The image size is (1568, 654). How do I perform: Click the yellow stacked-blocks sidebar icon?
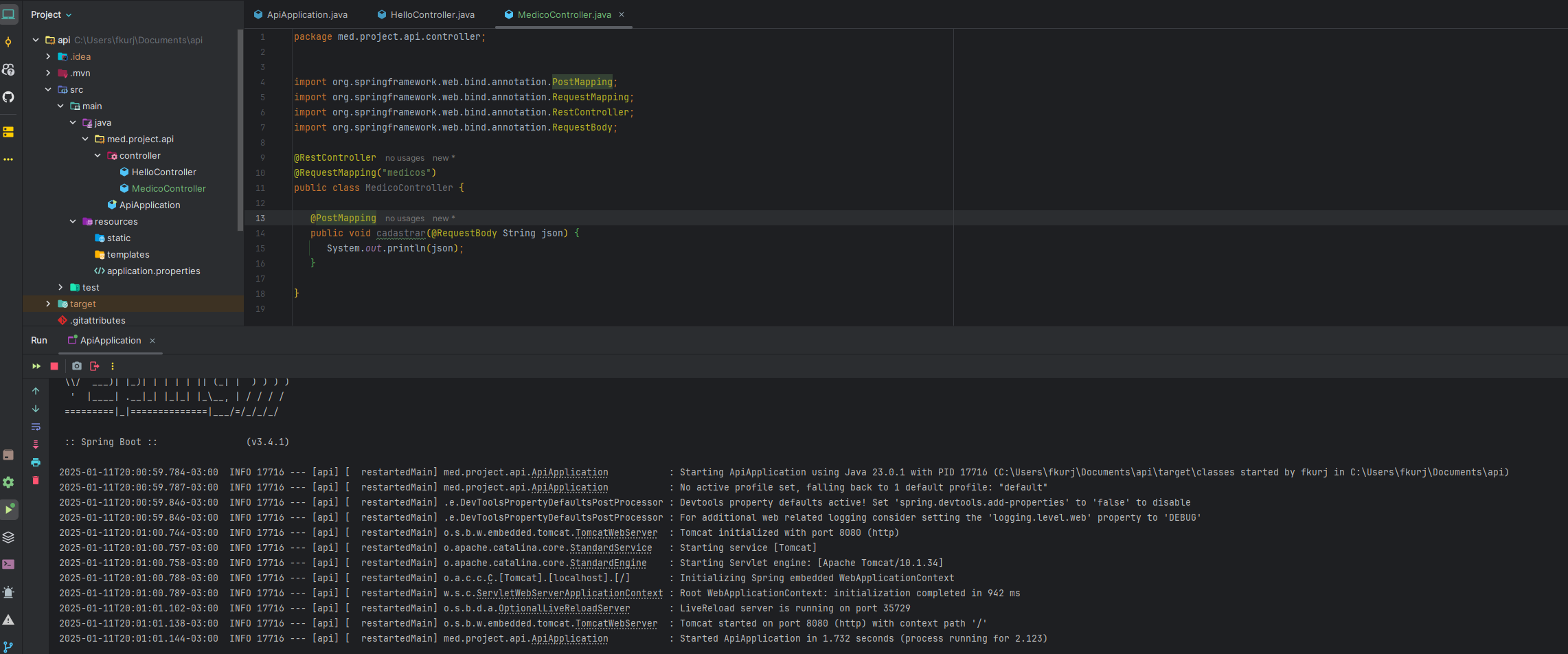point(8,132)
